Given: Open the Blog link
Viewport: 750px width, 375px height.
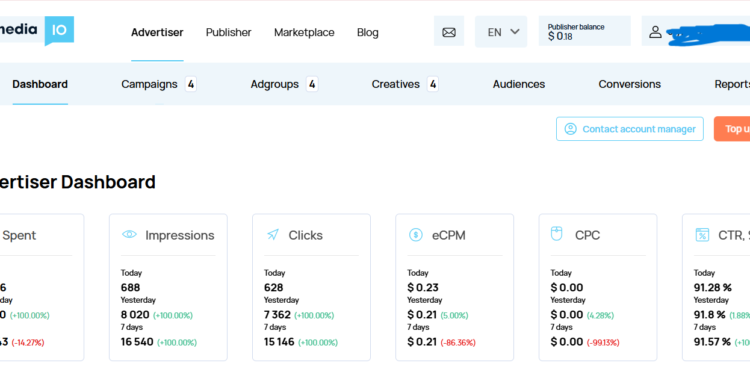Looking at the screenshot, I should (x=368, y=33).
